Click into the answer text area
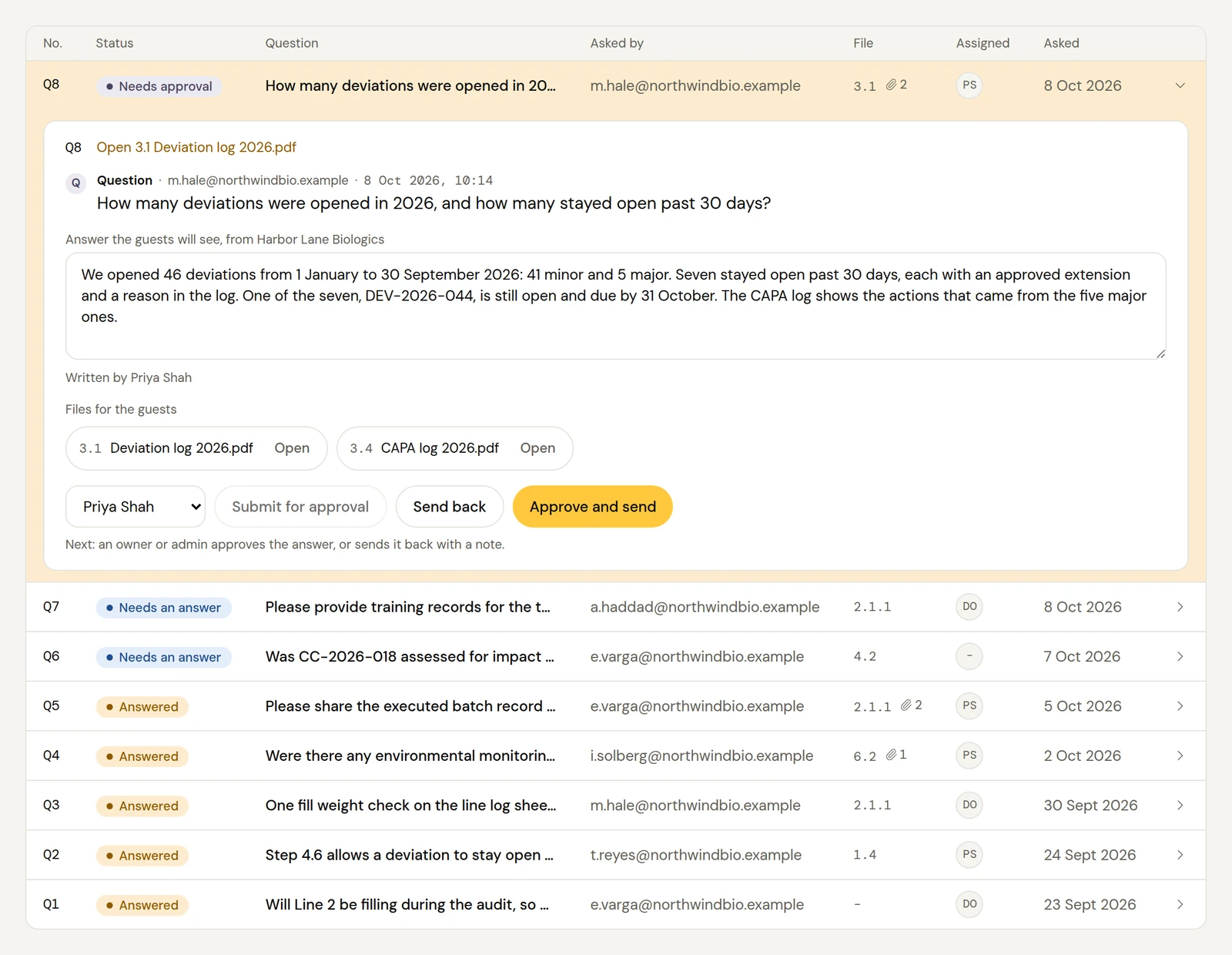 pyautogui.click(x=616, y=307)
